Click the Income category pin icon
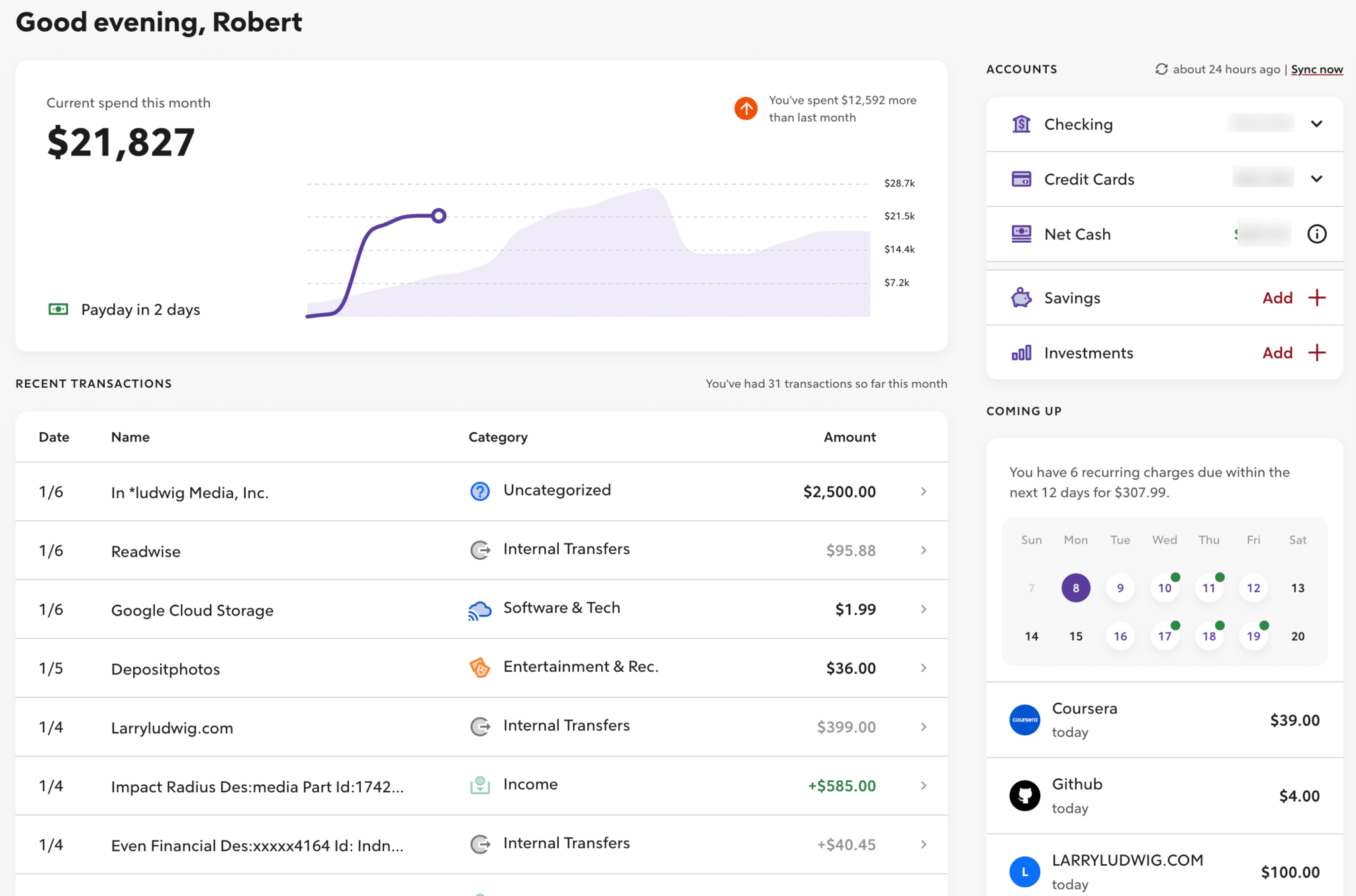1356x896 pixels. [x=479, y=785]
